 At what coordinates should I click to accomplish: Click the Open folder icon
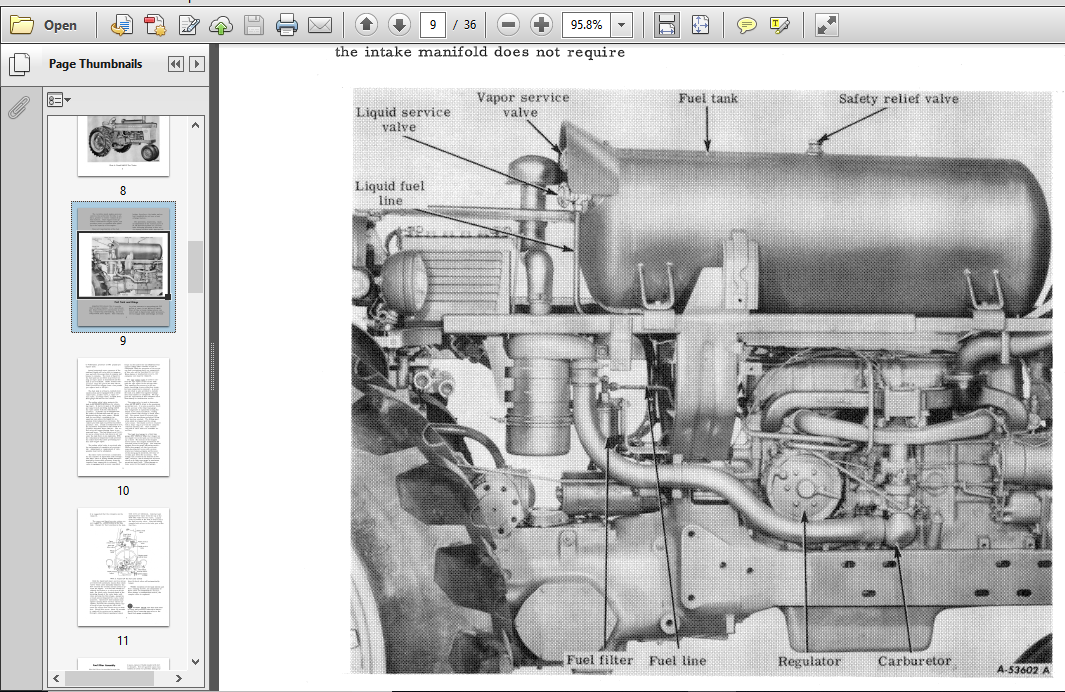pyautogui.click(x=22, y=25)
